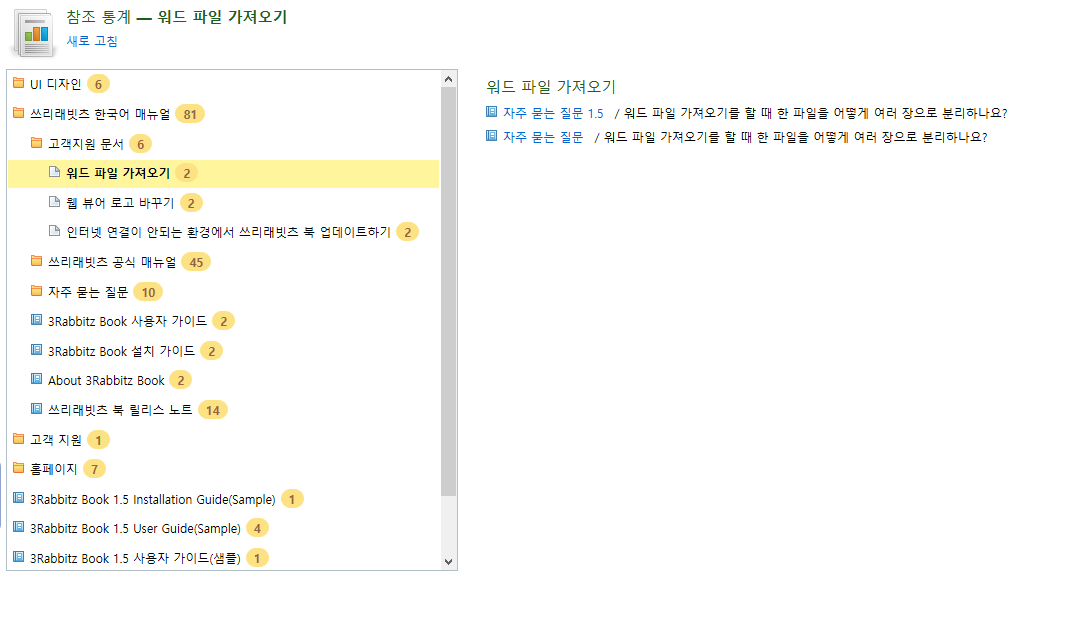Select 쓰리래빗츠 북 릴리스 노트 in the tree
Screen dimensions: 1082x634
coord(120,410)
